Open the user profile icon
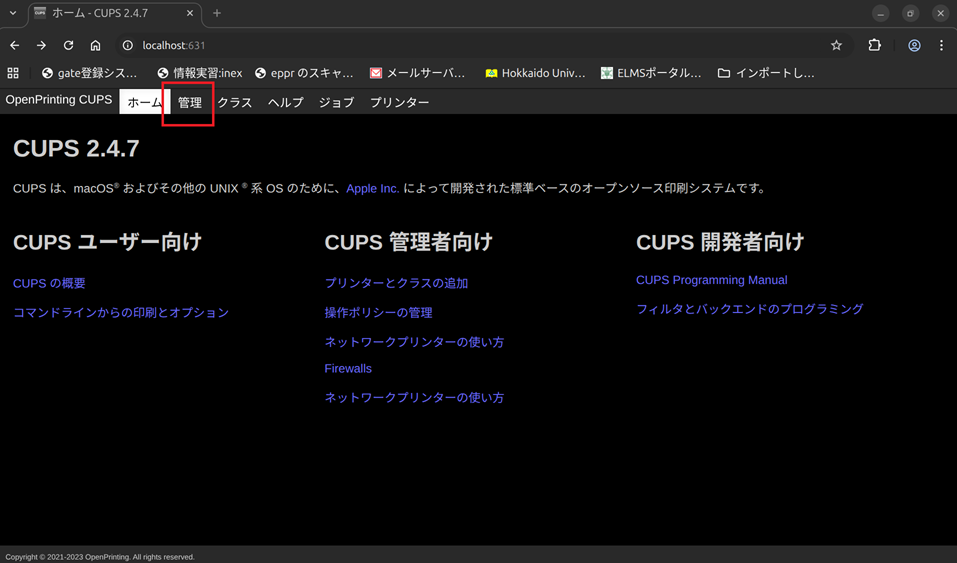 pyautogui.click(x=914, y=45)
